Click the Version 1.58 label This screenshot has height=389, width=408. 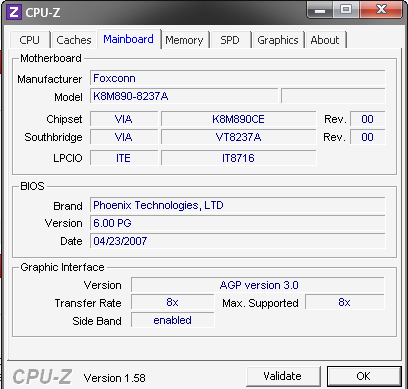pyautogui.click(x=115, y=378)
